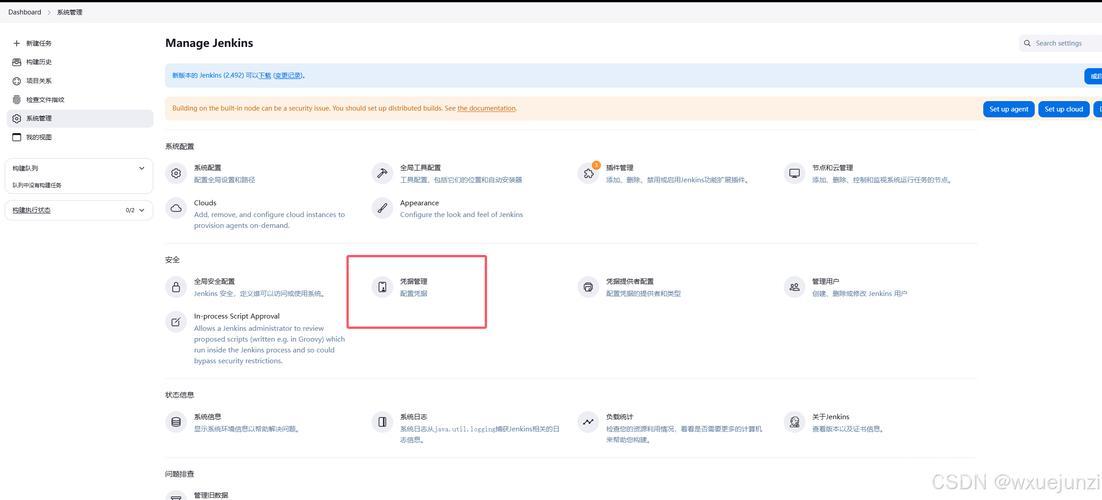Viewport: 1102px width, 500px height.
Task: Click the plus icon beside 新建任务
Action: tap(17, 44)
